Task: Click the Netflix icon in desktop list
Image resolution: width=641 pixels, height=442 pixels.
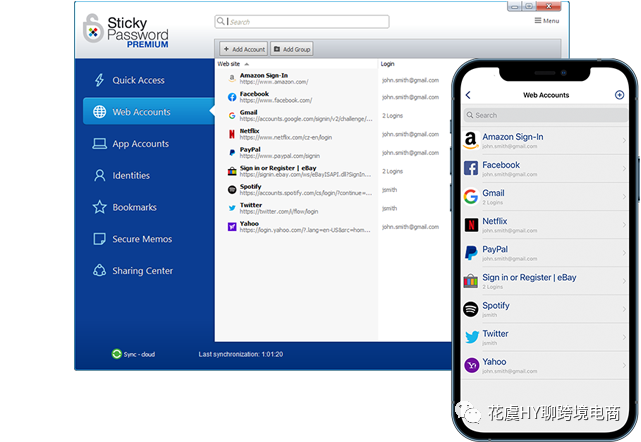Action: point(232,134)
